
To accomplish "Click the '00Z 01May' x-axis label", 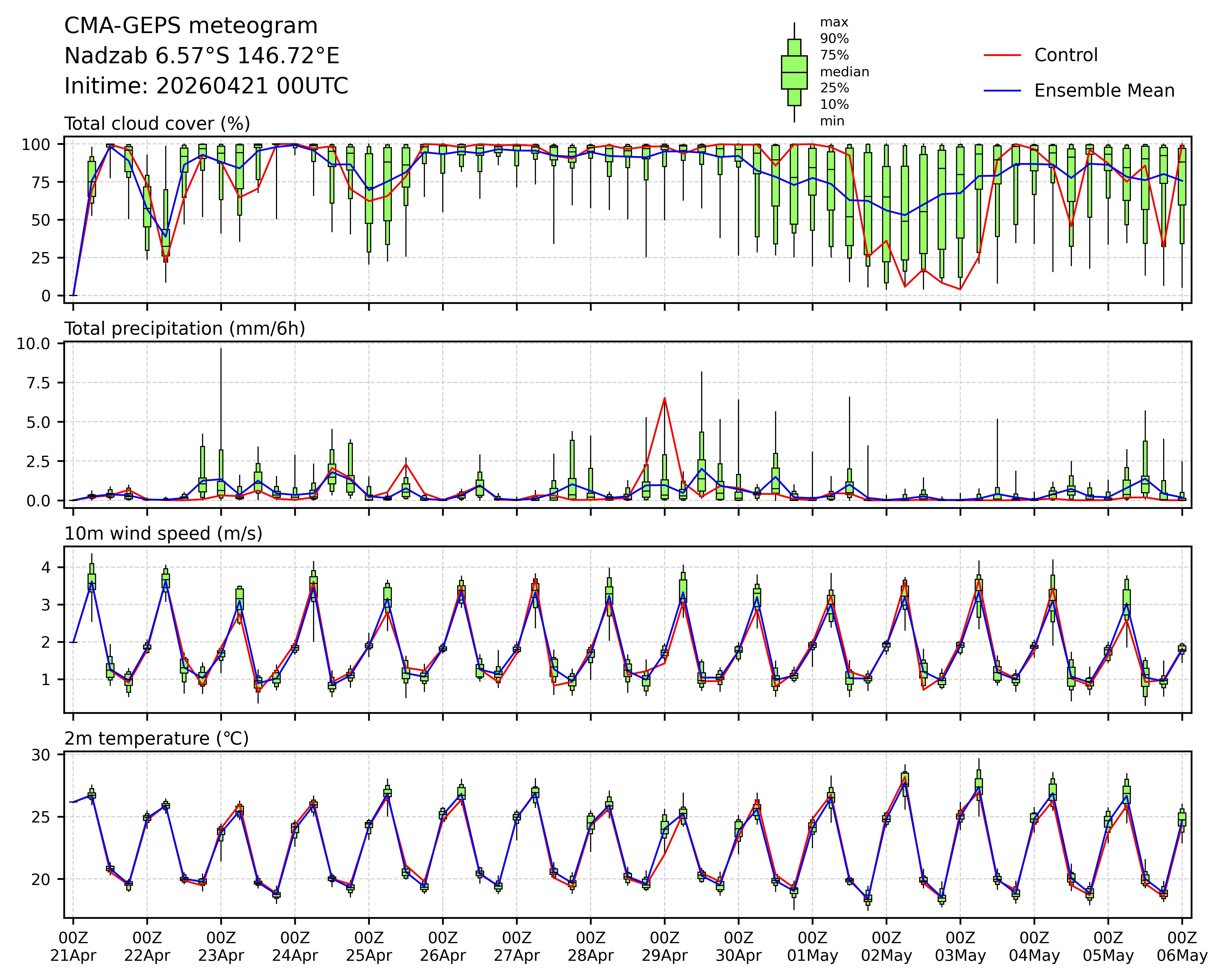I will pyautogui.click(x=812, y=946).
